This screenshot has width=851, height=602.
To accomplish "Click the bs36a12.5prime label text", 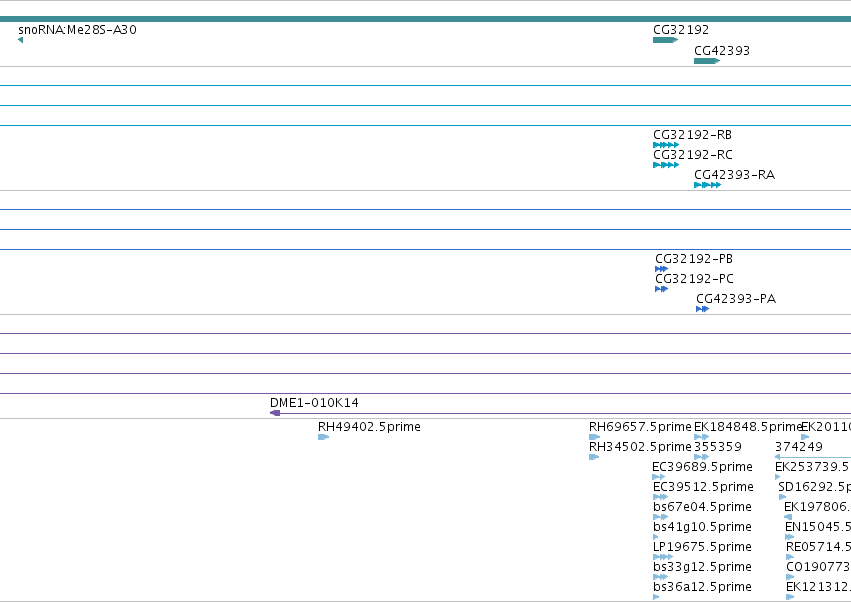I will click(702, 587).
